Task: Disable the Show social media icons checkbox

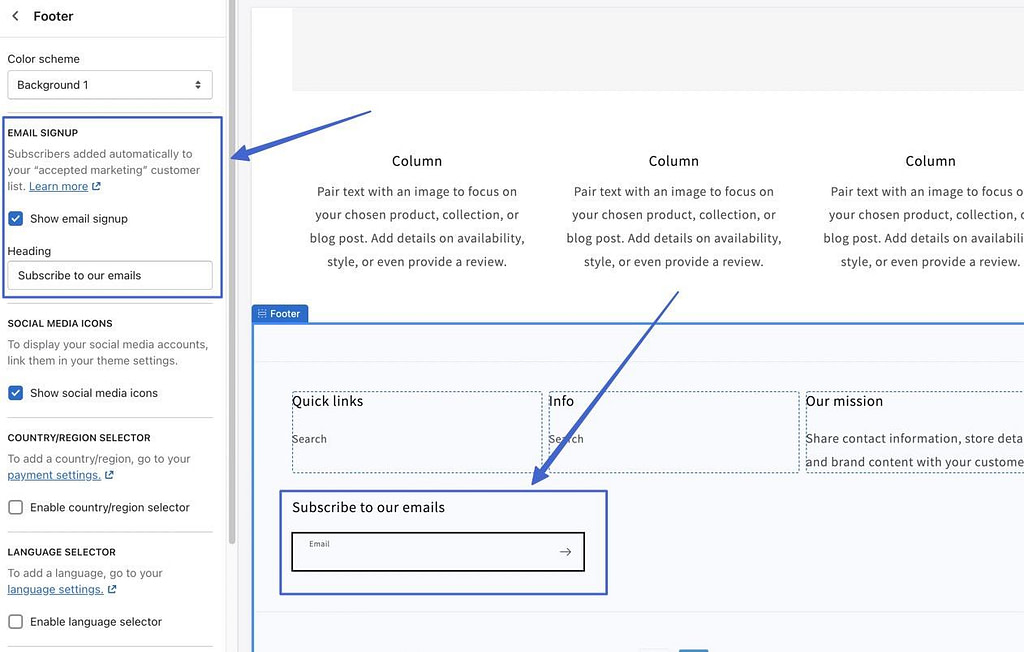Action: [x=15, y=392]
